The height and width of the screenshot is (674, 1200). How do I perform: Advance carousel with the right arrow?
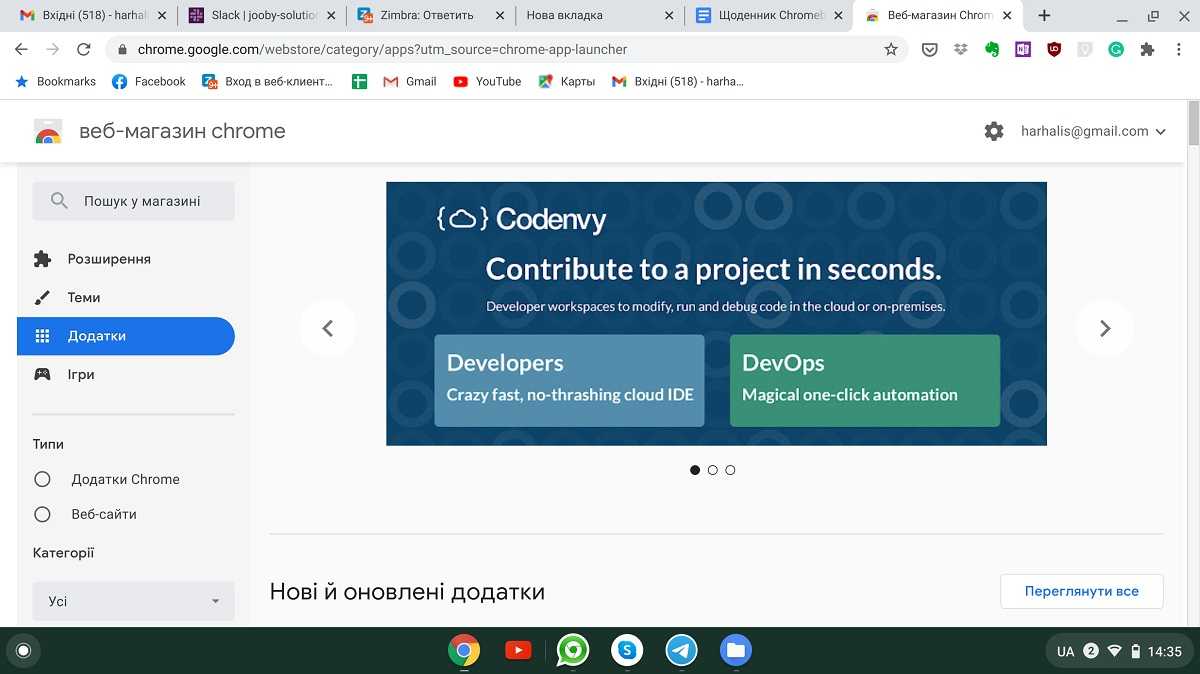[1104, 328]
